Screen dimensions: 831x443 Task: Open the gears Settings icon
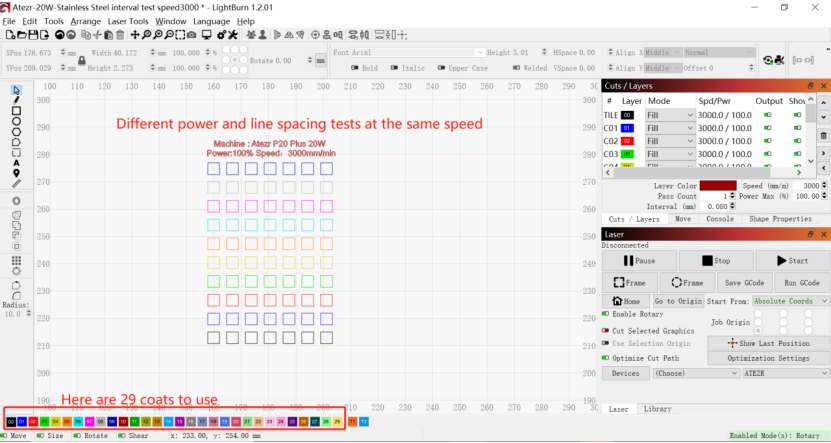pos(221,35)
